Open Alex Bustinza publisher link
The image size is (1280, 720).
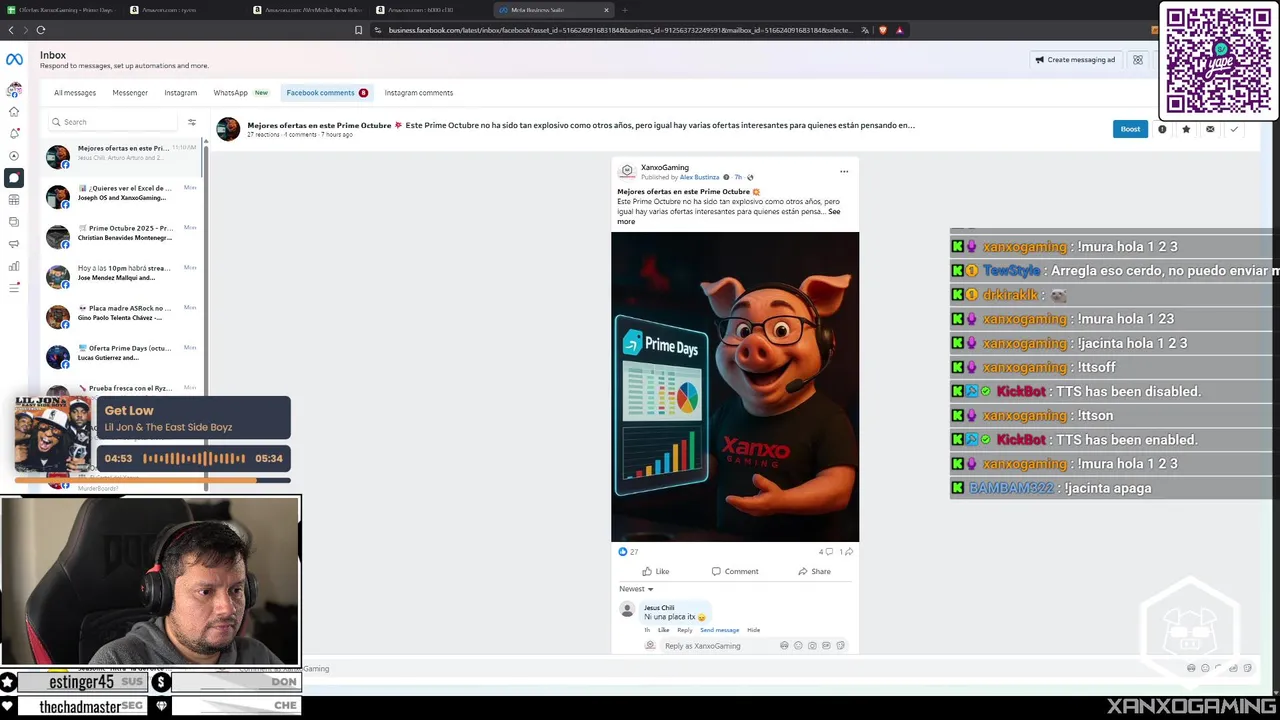coord(700,177)
